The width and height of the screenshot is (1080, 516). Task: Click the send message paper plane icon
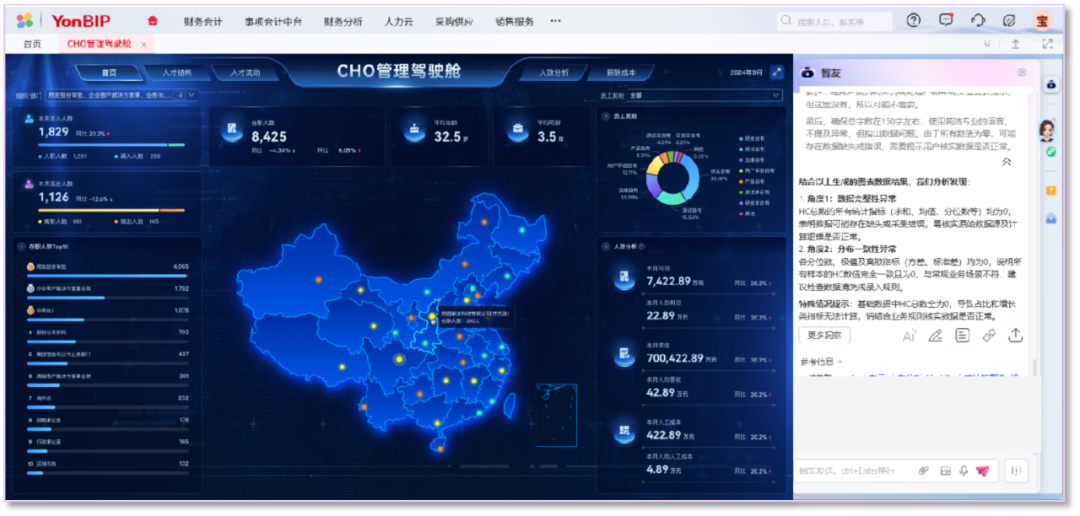983,470
